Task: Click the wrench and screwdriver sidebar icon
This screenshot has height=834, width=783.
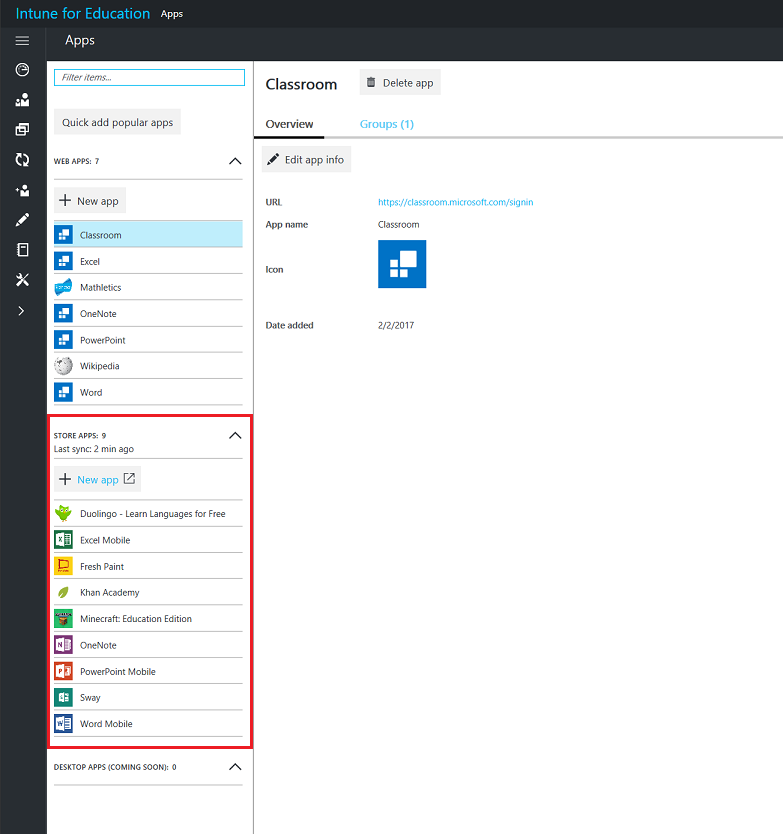Action: pyautogui.click(x=22, y=280)
